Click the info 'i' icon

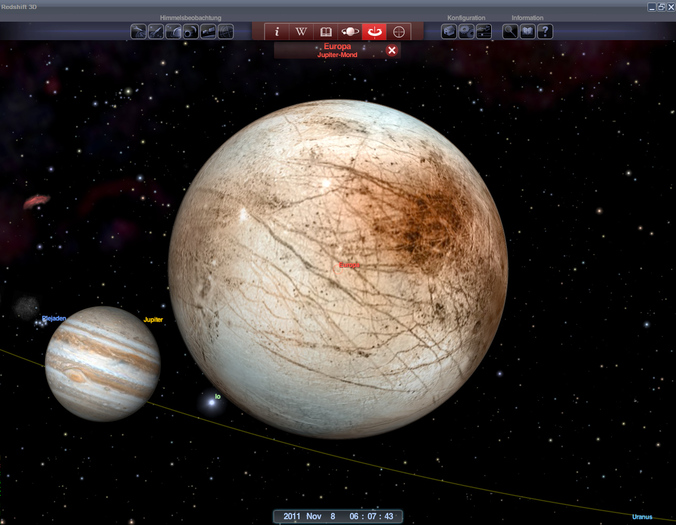click(x=277, y=32)
